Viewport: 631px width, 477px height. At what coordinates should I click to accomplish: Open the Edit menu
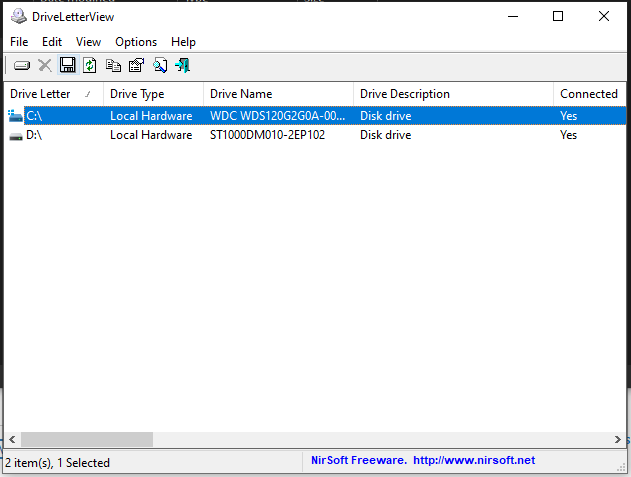pyautogui.click(x=52, y=42)
